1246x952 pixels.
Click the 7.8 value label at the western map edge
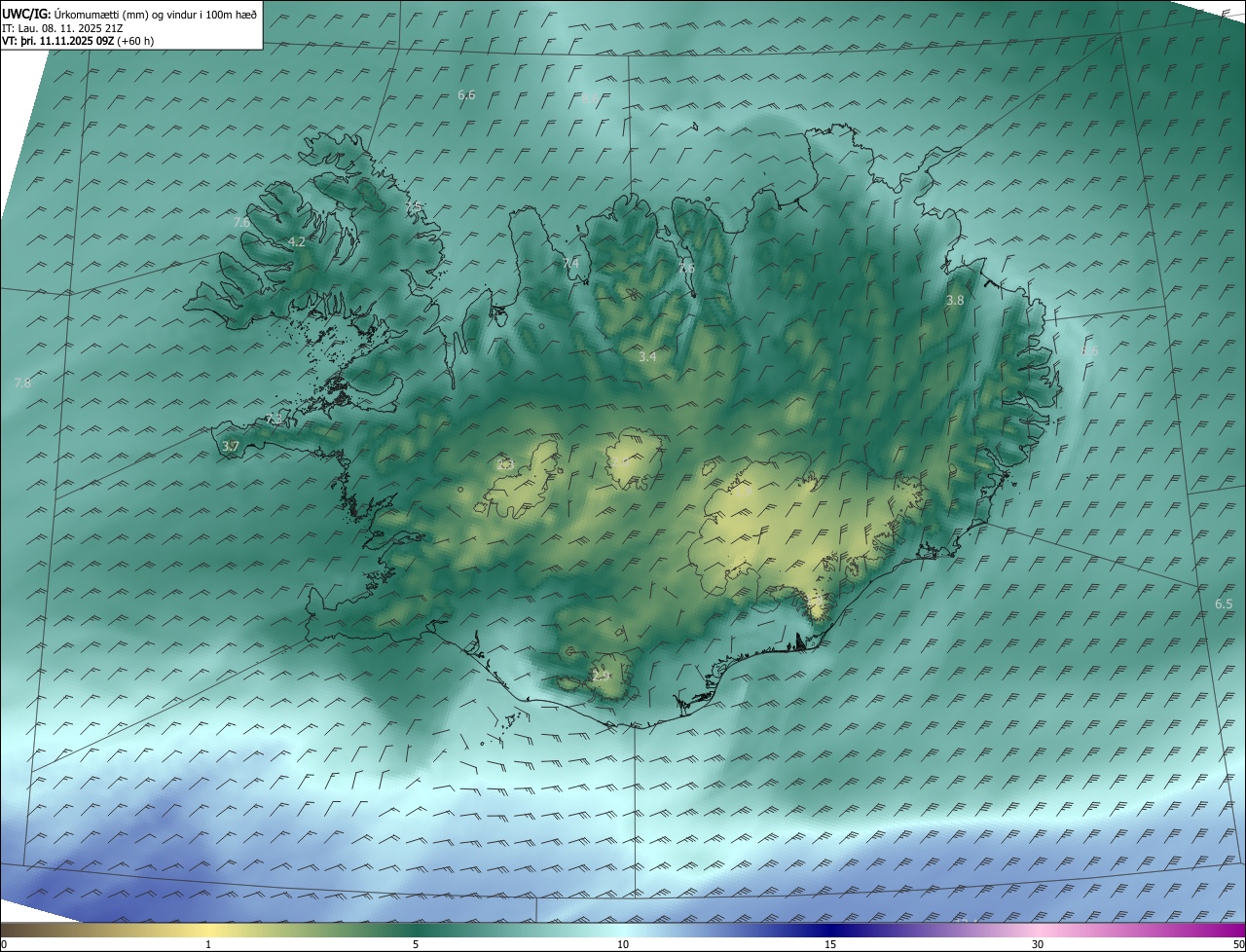tap(22, 383)
